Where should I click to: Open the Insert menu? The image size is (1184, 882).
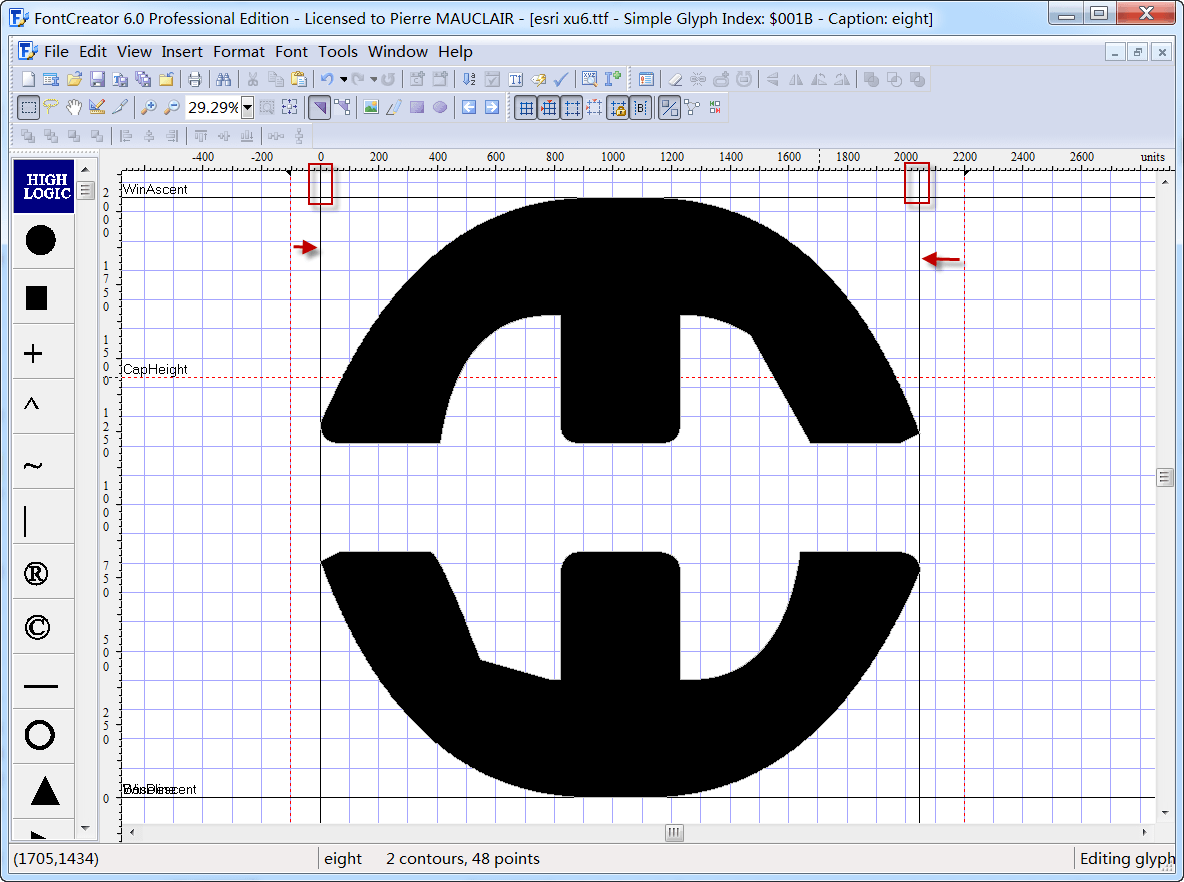[x=182, y=51]
